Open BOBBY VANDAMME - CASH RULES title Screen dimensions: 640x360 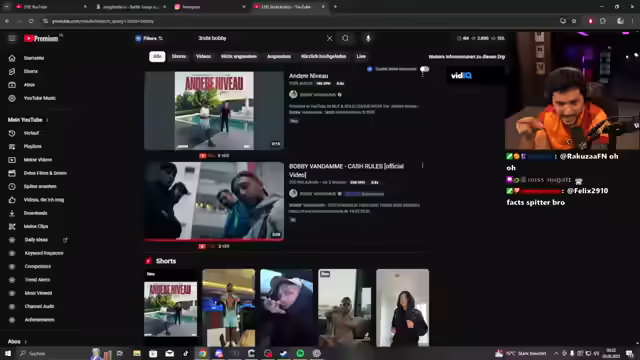[347, 170]
